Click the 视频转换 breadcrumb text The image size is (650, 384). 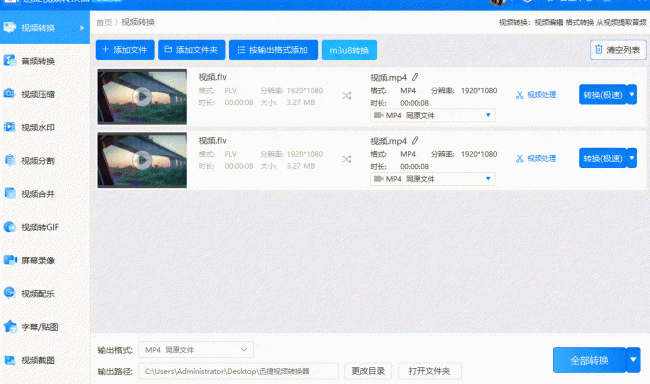pyautogui.click(x=138, y=22)
